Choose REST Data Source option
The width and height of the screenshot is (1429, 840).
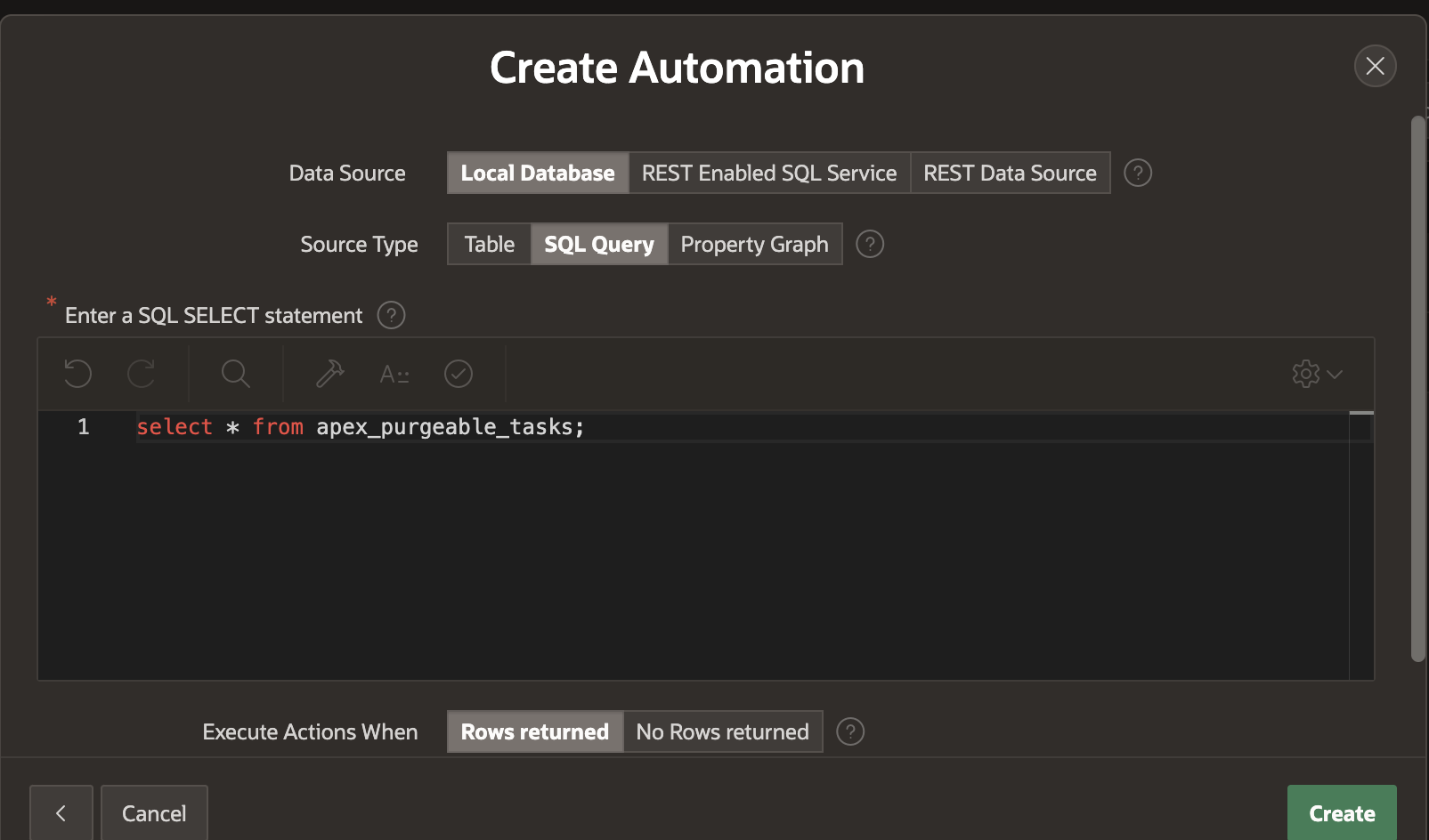(1010, 173)
